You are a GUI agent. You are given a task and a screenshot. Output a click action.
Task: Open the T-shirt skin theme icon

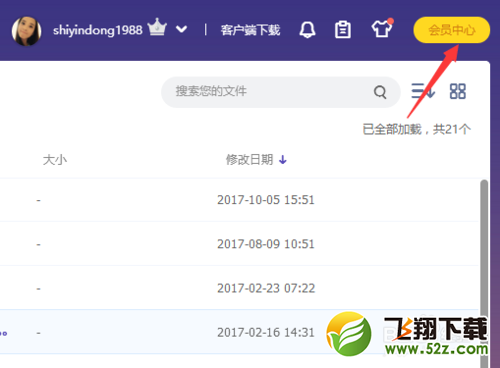click(382, 28)
